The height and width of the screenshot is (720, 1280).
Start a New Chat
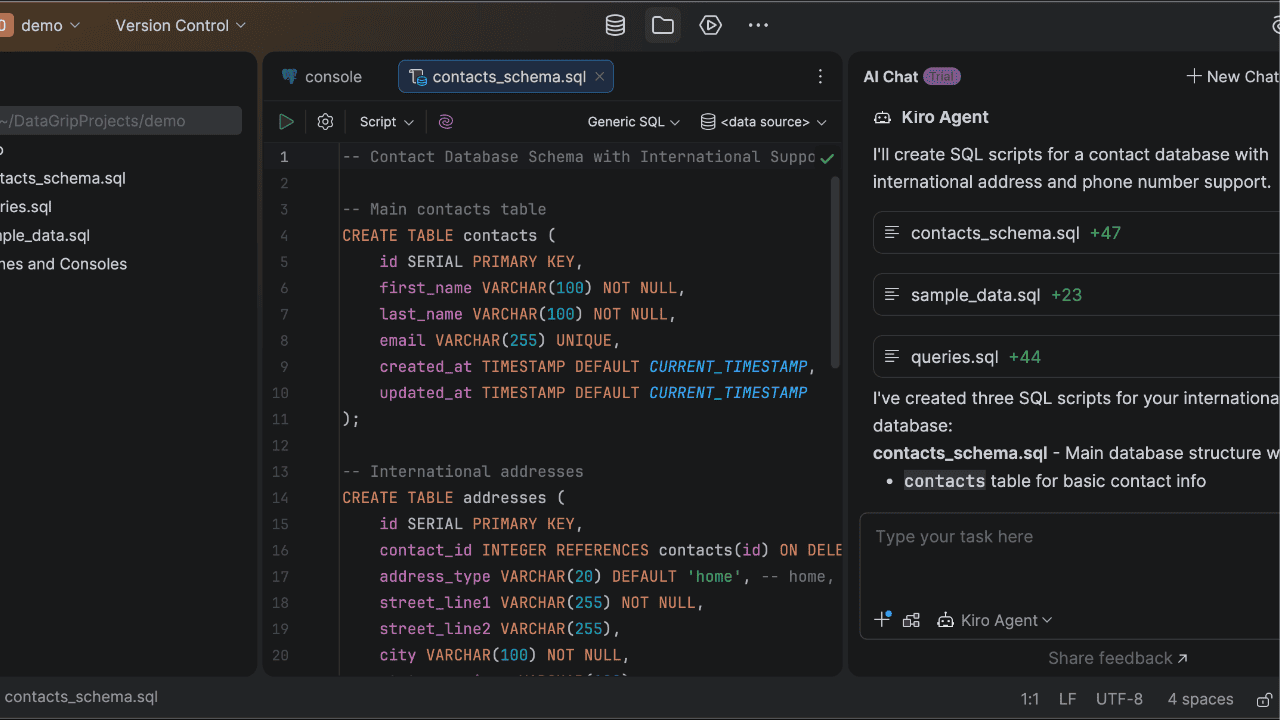[1233, 76]
